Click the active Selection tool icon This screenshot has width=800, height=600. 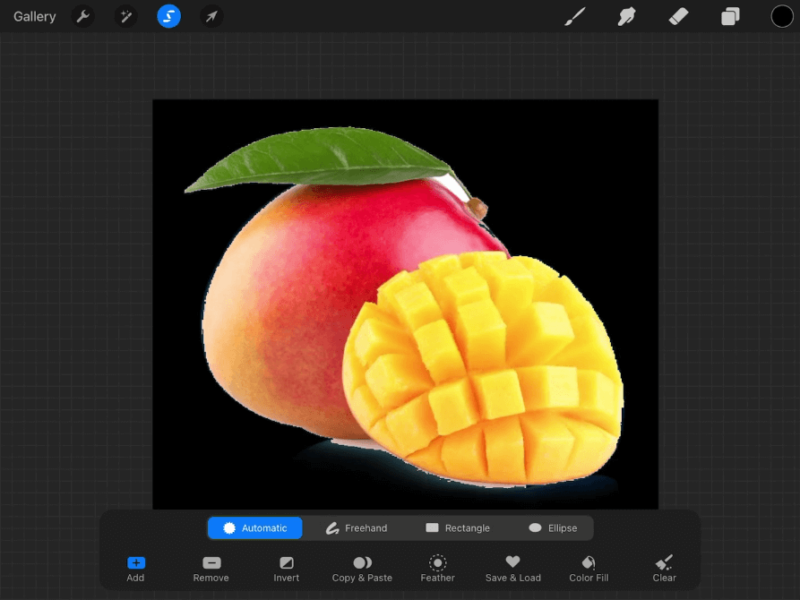[x=168, y=16]
